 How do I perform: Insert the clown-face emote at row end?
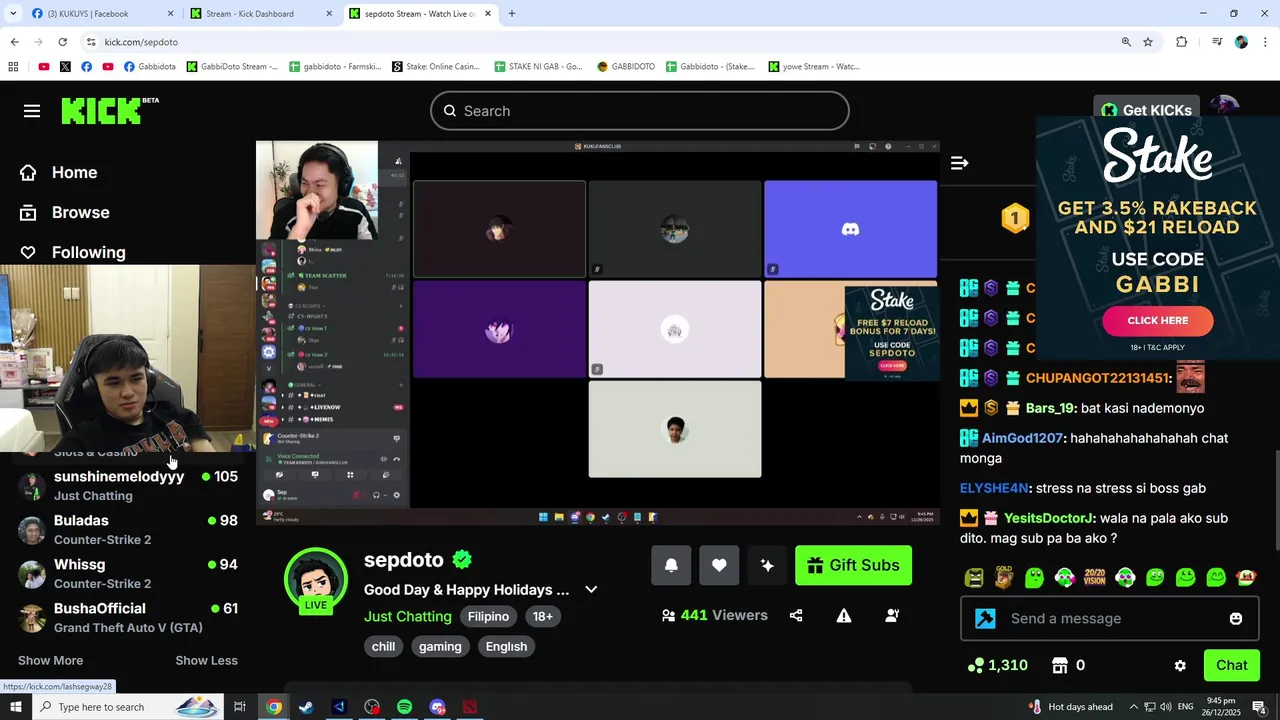pyautogui.click(x=1246, y=577)
